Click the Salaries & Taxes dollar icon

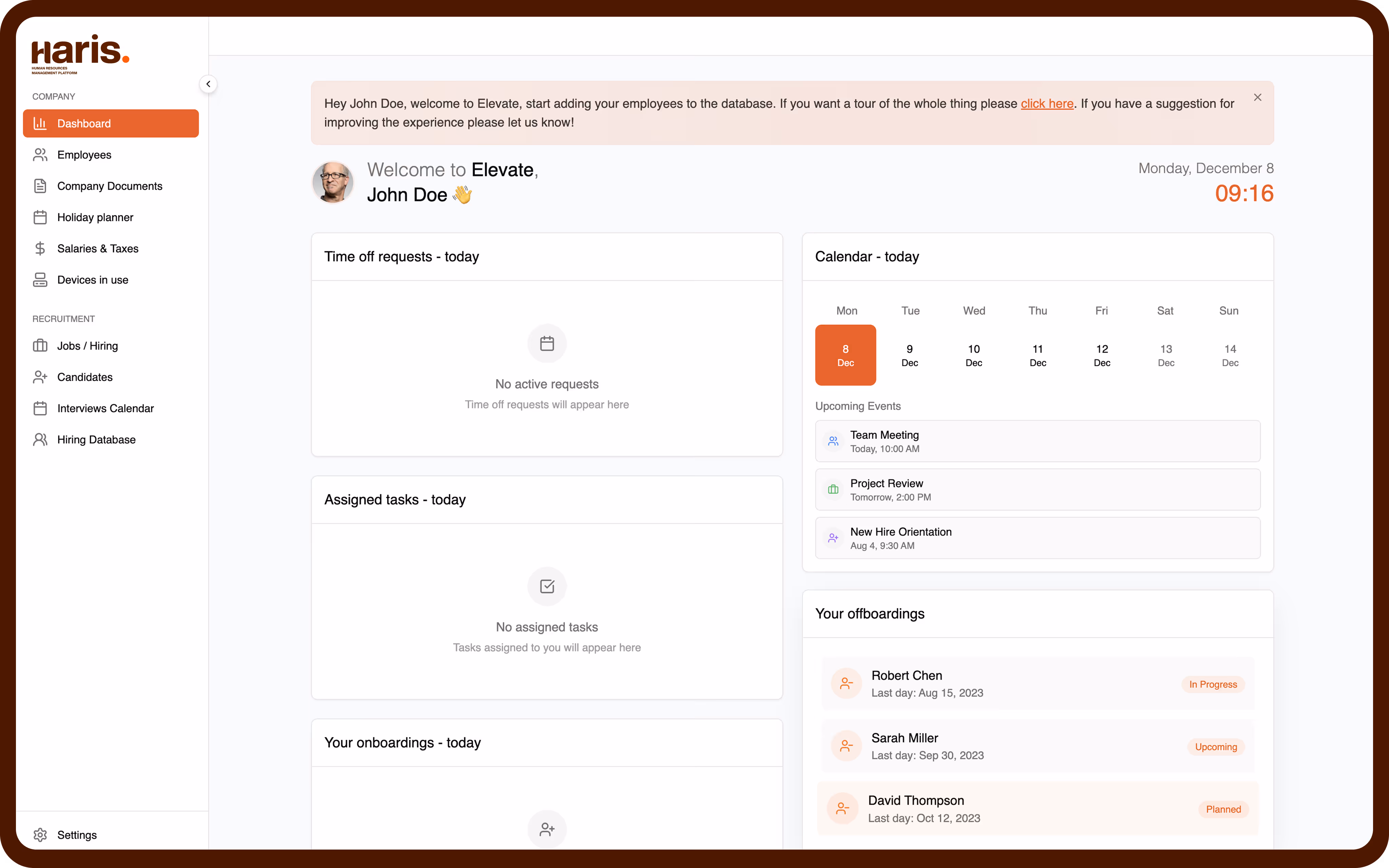40,249
